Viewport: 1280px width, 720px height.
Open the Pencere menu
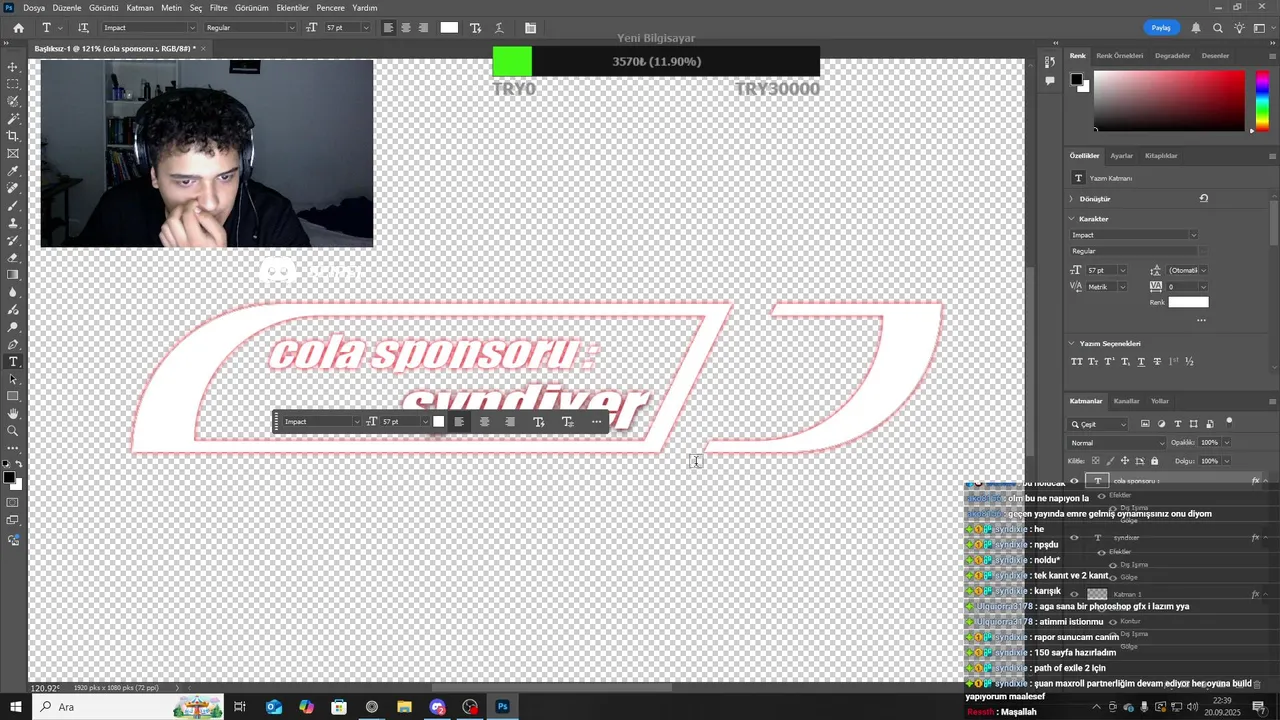(x=330, y=8)
